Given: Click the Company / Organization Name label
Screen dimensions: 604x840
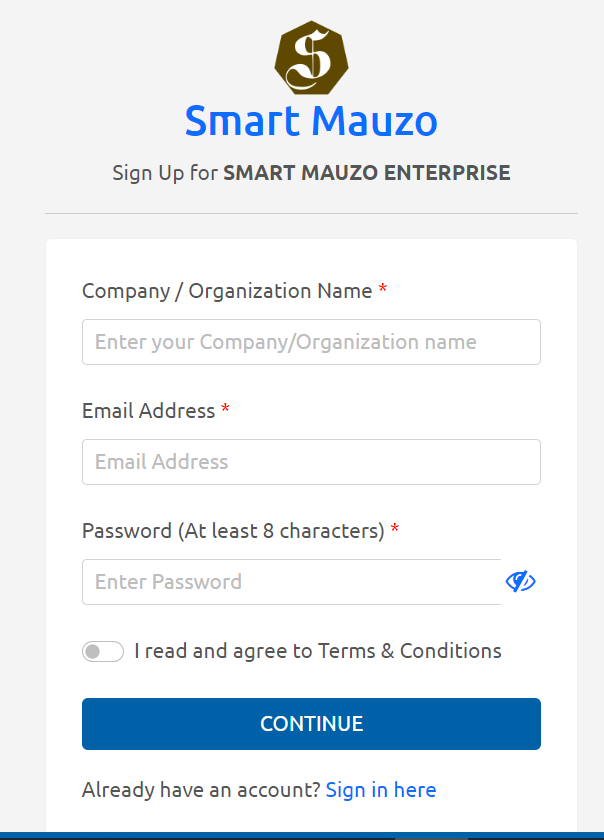Looking at the screenshot, I should pos(227,291).
